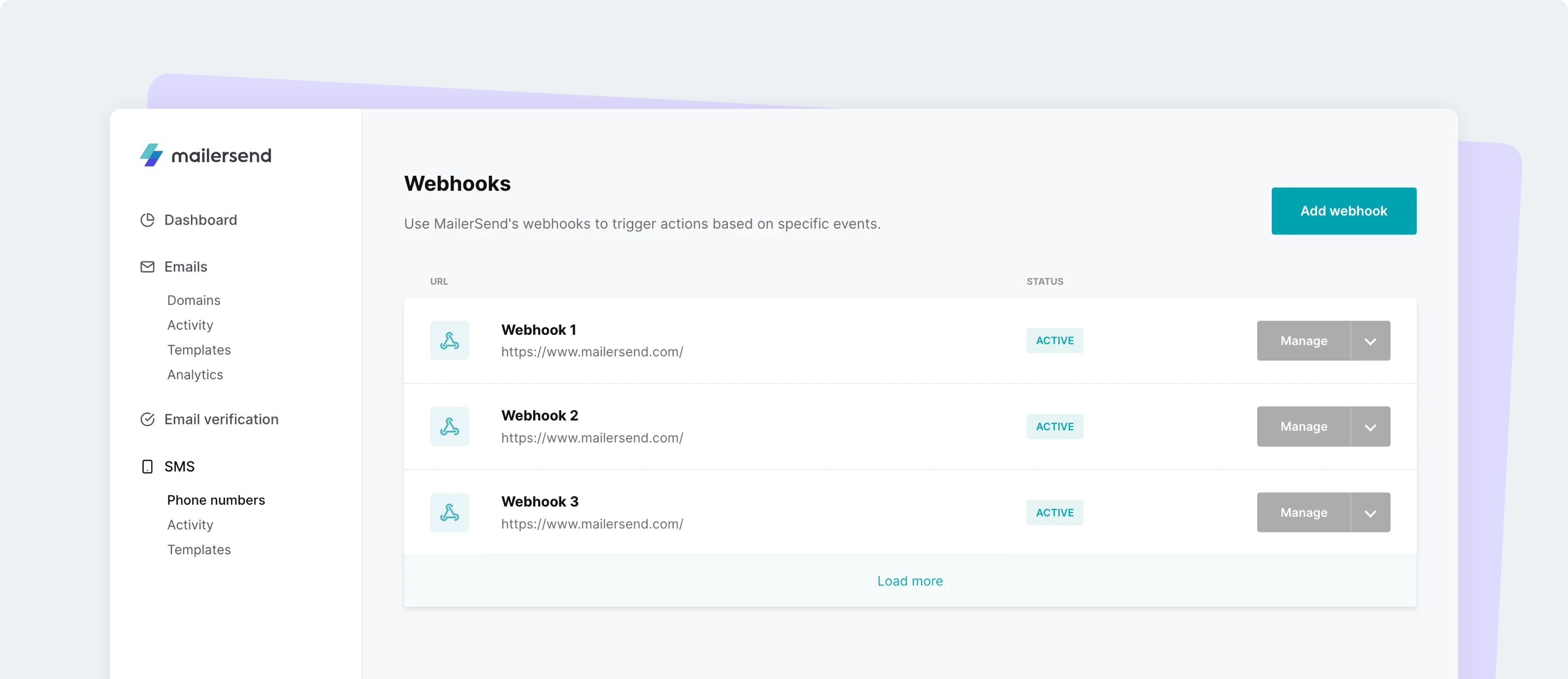Go to Phone numbers under SMS
The image size is (1568, 679).
pyautogui.click(x=216, y=499)
